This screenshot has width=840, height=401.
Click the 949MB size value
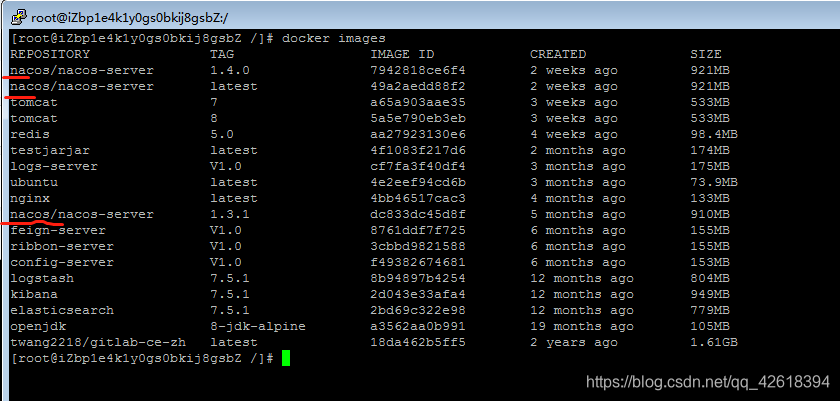(710, 295)
